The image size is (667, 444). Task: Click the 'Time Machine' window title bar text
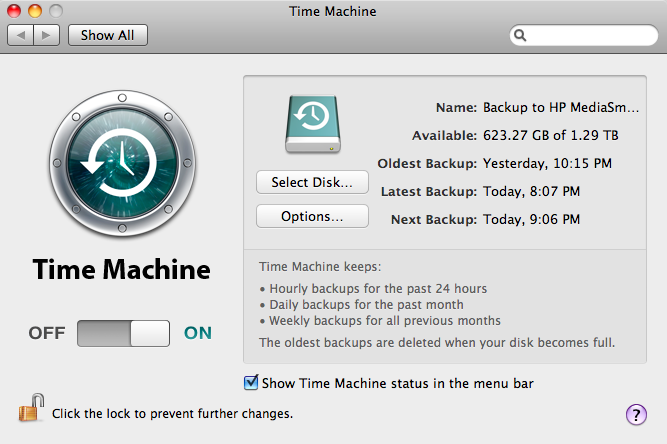click(x=333, y=11)
